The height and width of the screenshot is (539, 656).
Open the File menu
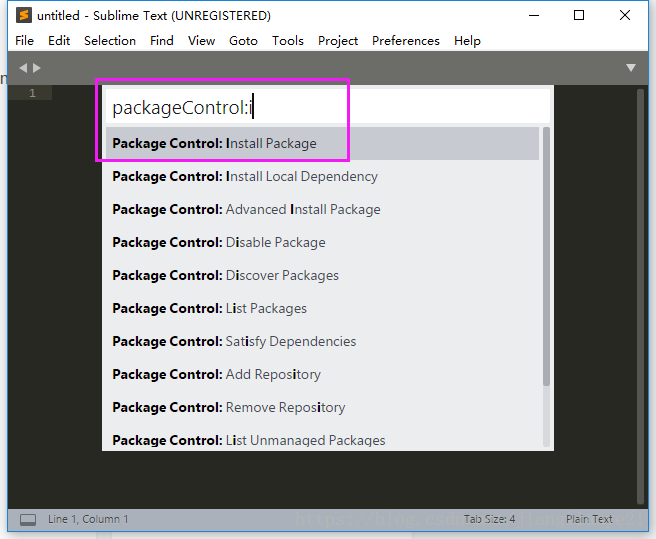click(24, 41)
